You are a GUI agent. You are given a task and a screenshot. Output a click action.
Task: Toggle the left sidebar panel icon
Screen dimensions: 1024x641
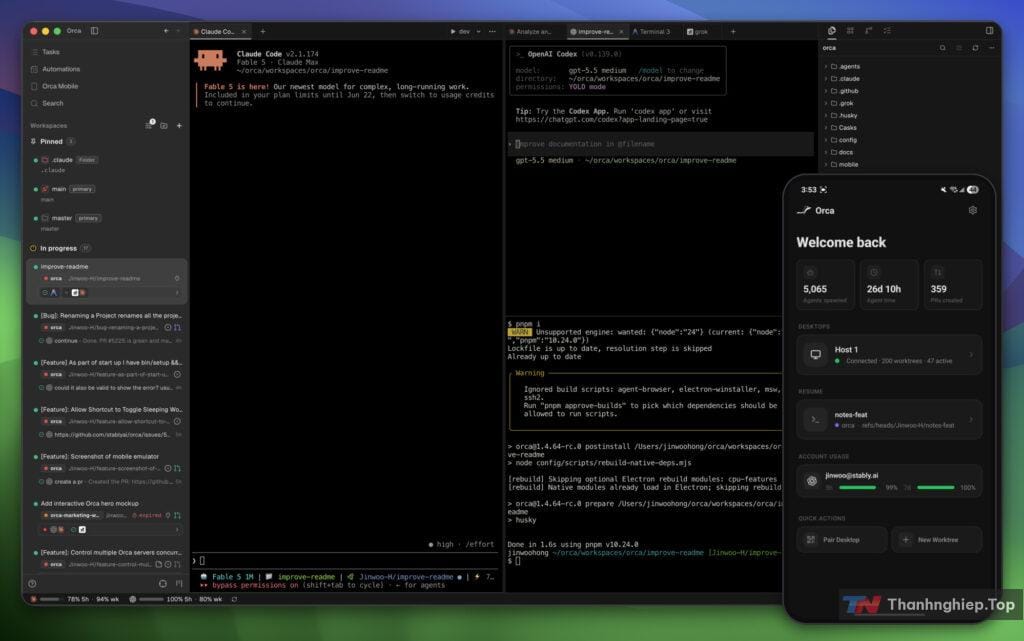[x=95, y=31]
